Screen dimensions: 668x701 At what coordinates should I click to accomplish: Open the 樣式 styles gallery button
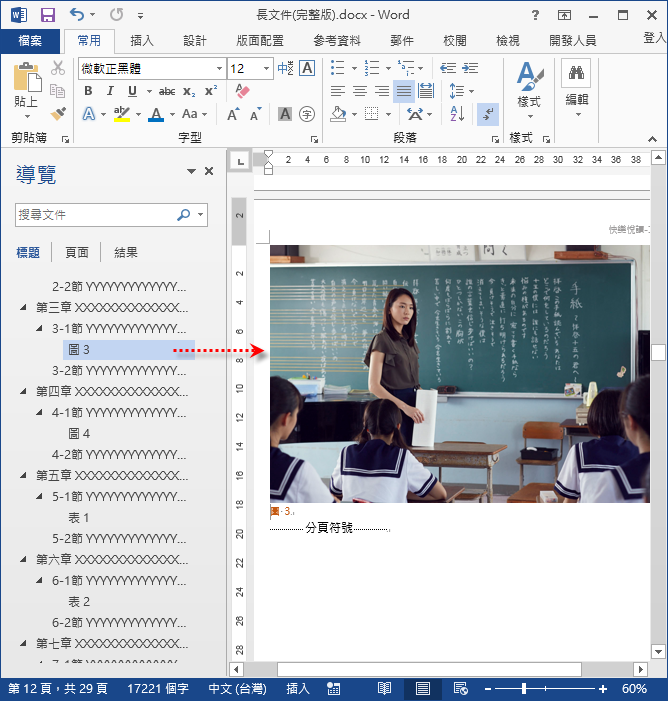pos(529,90)
